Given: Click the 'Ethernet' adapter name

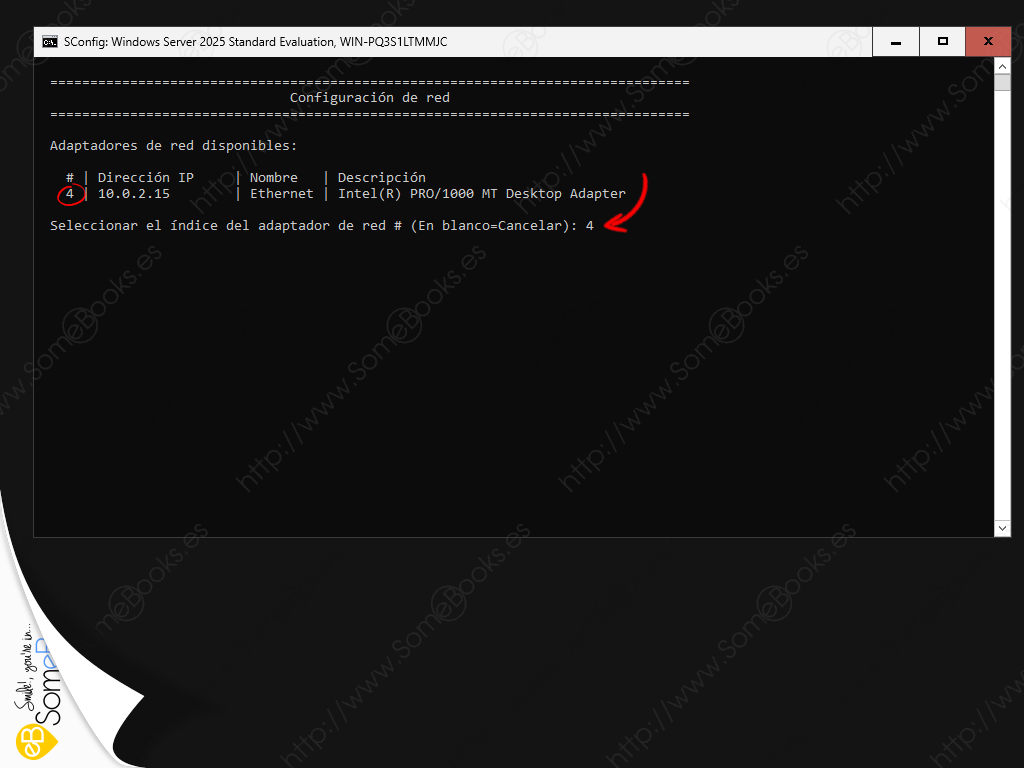Looking at the screenshot, I should [281, 194].
